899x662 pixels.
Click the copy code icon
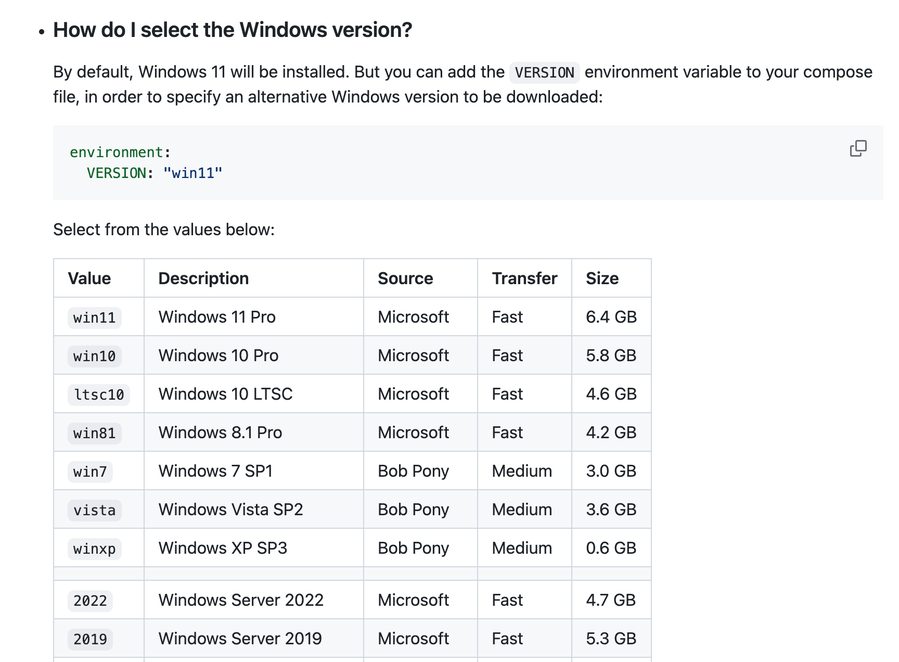coord(858,148)
